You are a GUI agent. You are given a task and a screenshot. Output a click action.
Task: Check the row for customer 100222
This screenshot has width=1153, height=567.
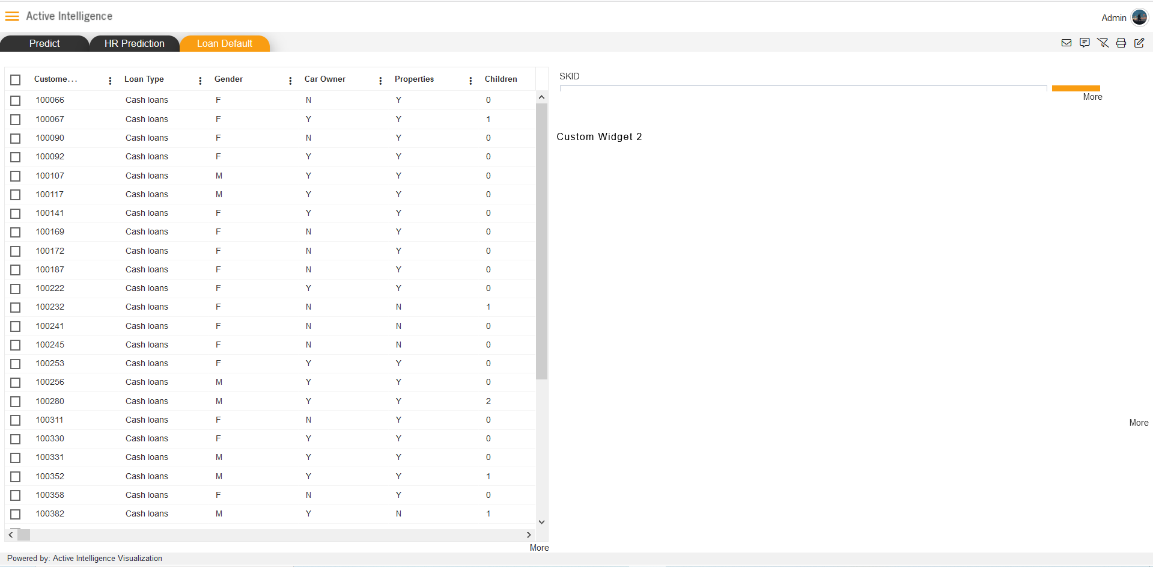click(15, 288)
